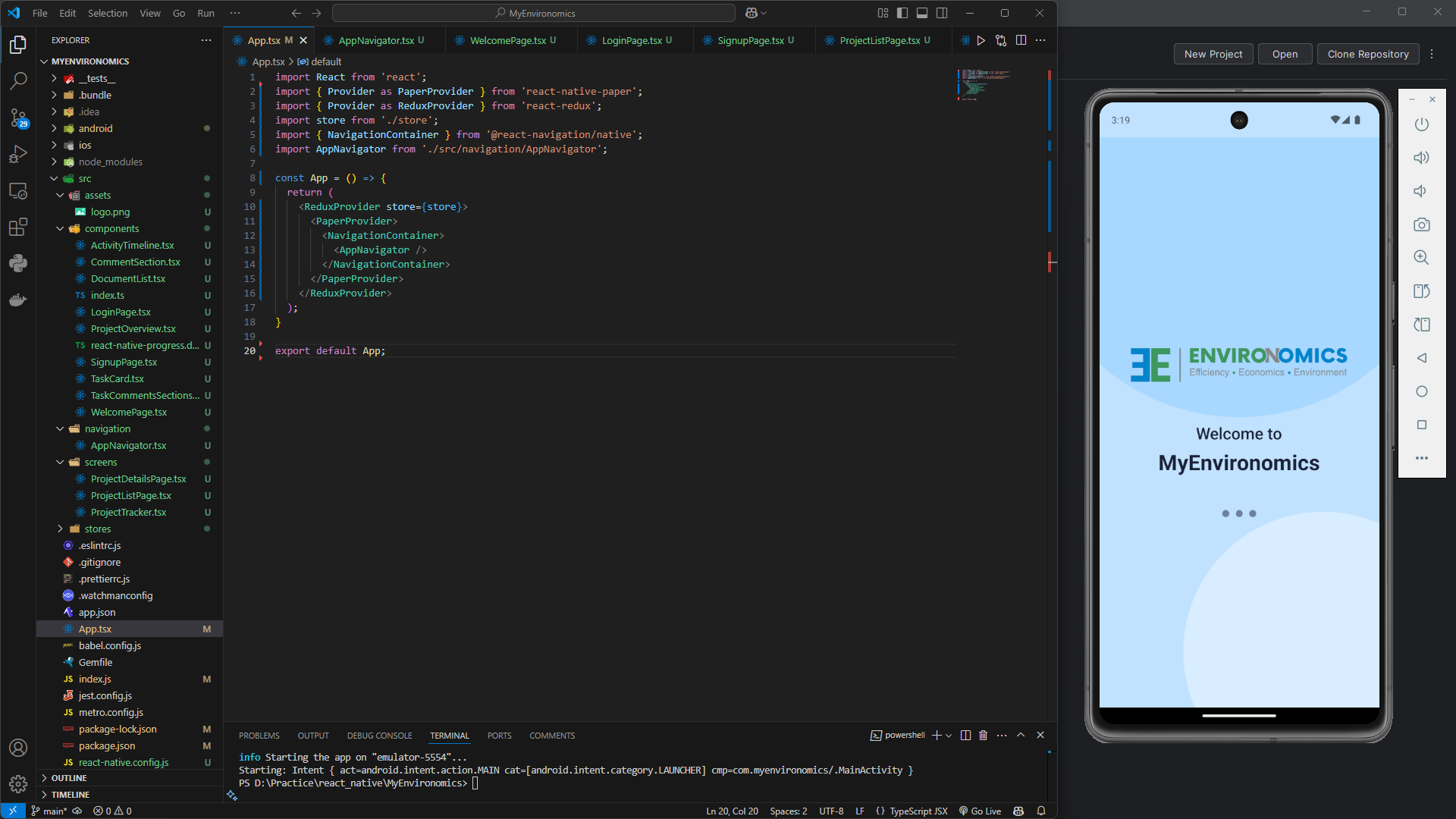Screen dimensions: 1456x819
Task: Open package.json in explorer
Action: (130, 745)
